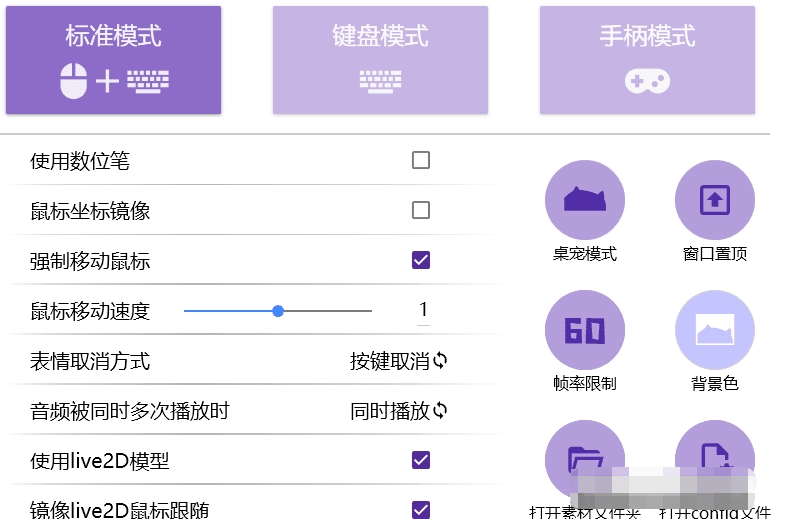Click the mouse speed value field
Screen dimensions: 785x525
[423, 310]
